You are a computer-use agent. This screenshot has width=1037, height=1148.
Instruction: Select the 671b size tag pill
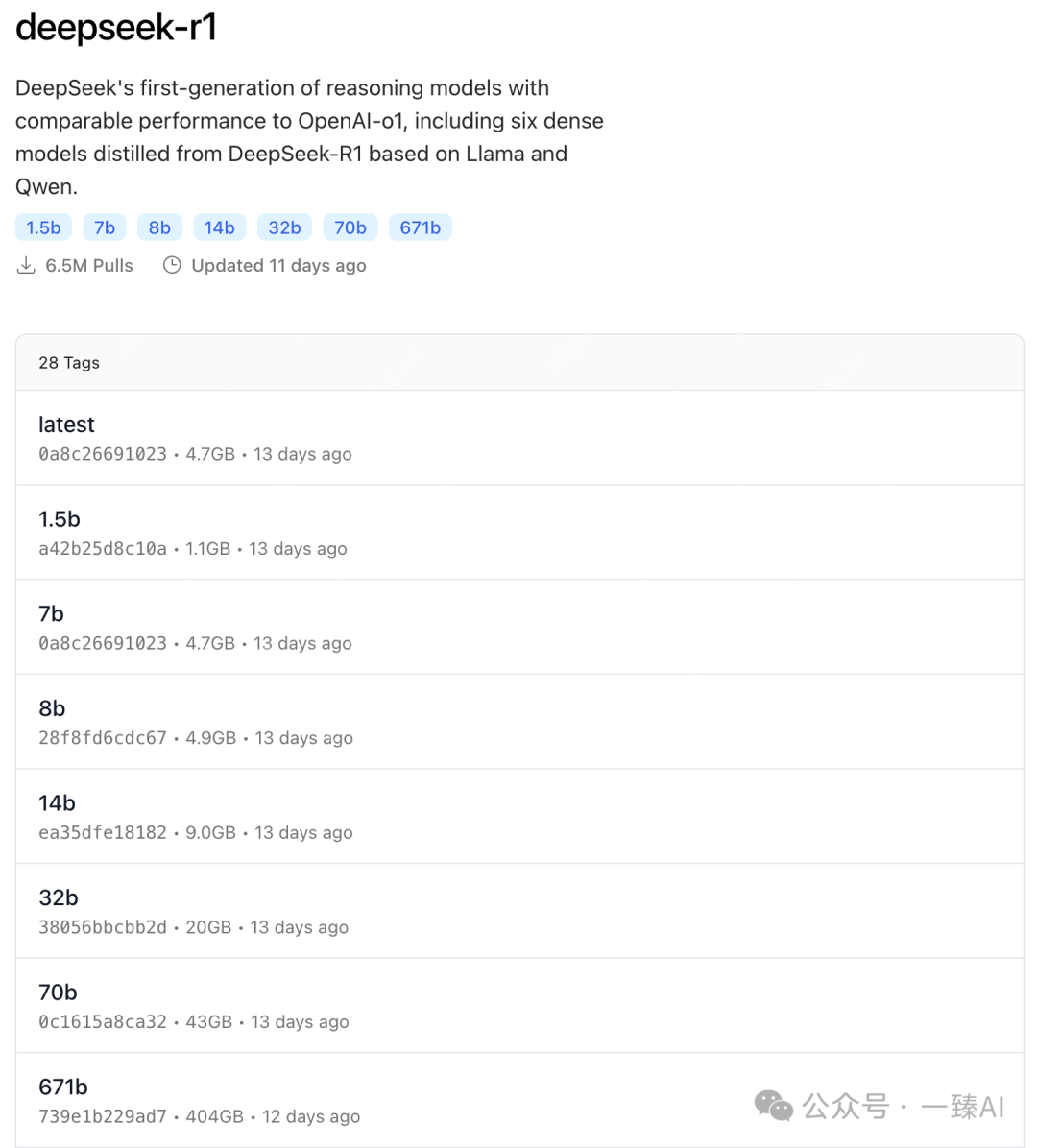coord(420,227)
